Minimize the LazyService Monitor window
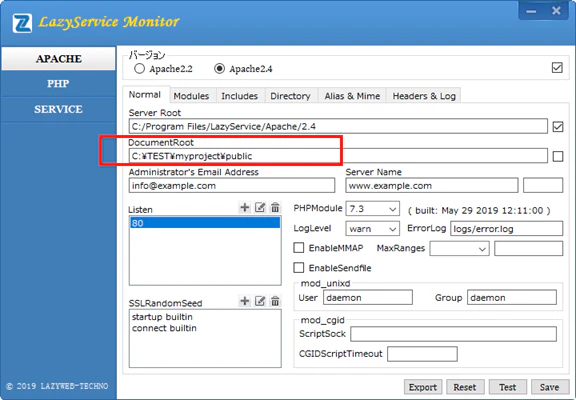This screenshot has height=400, width=576. click(x=531, y=11)
